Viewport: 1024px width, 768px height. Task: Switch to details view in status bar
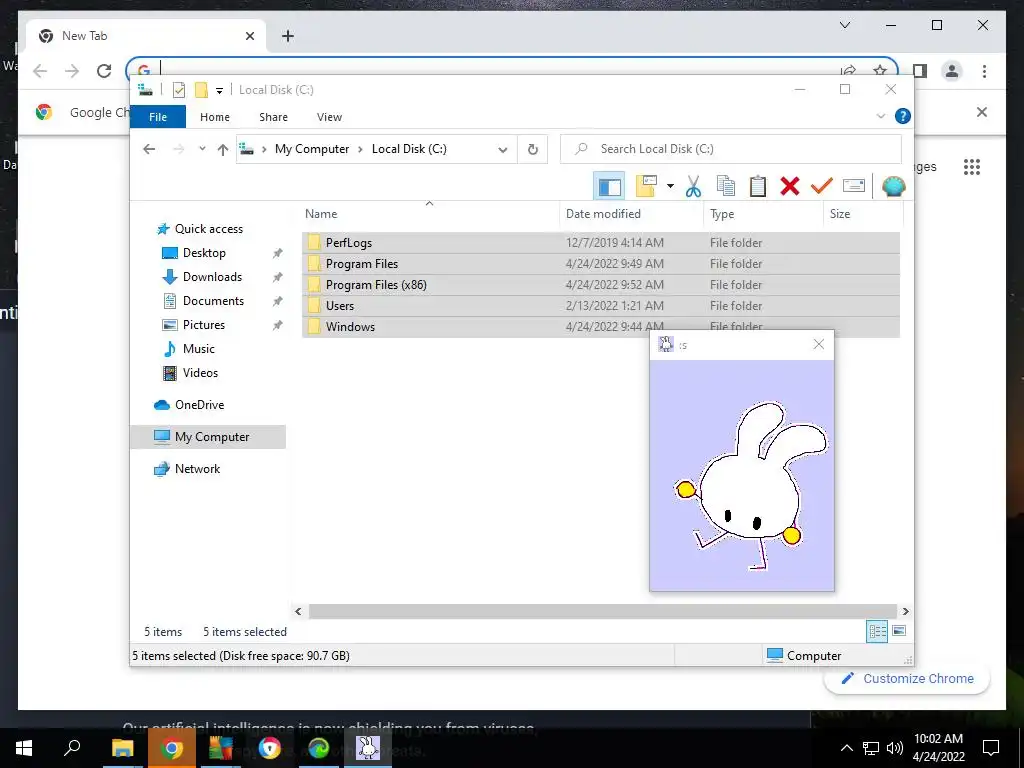[877, 631]
